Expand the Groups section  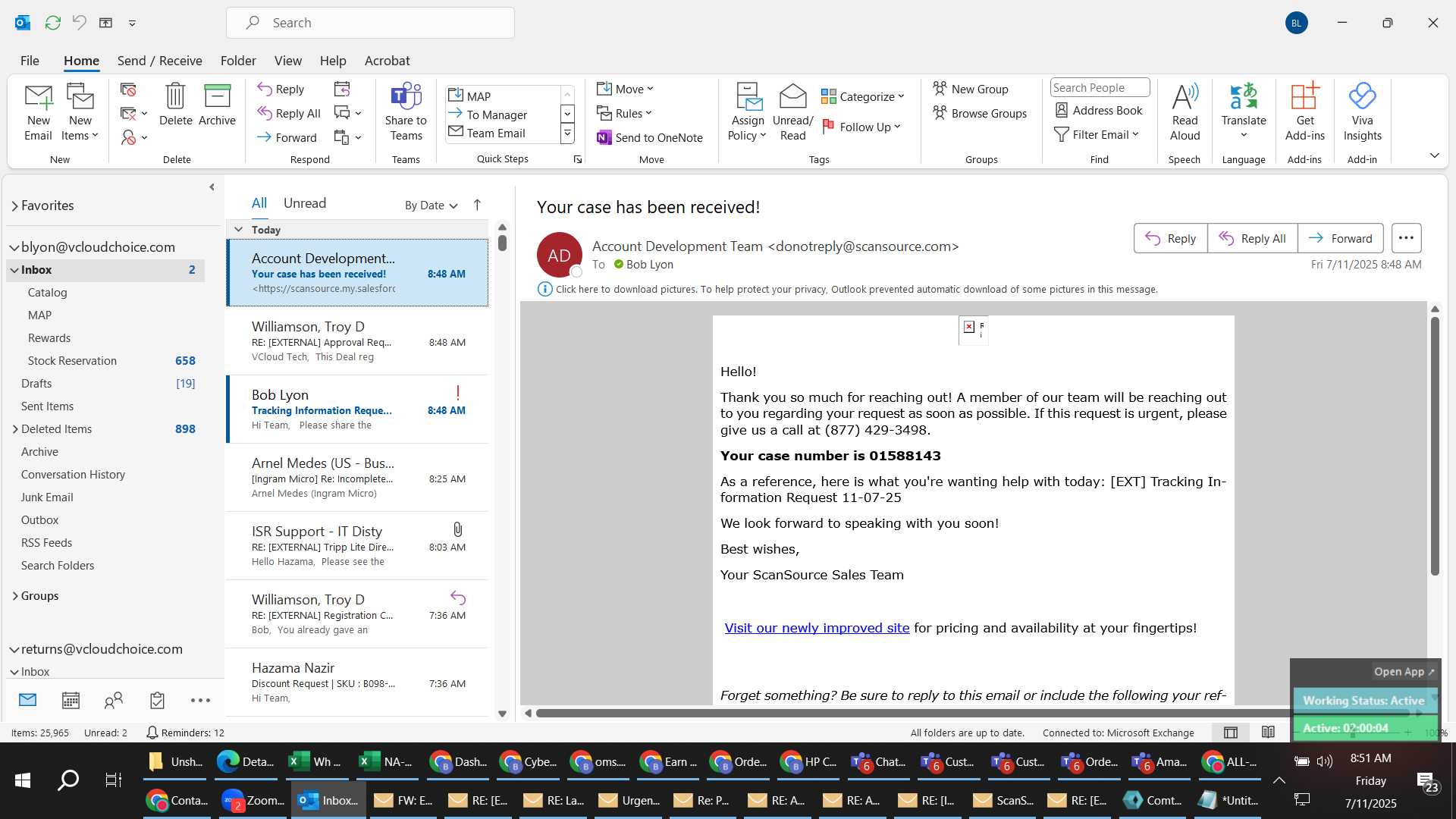pos(14,596)
